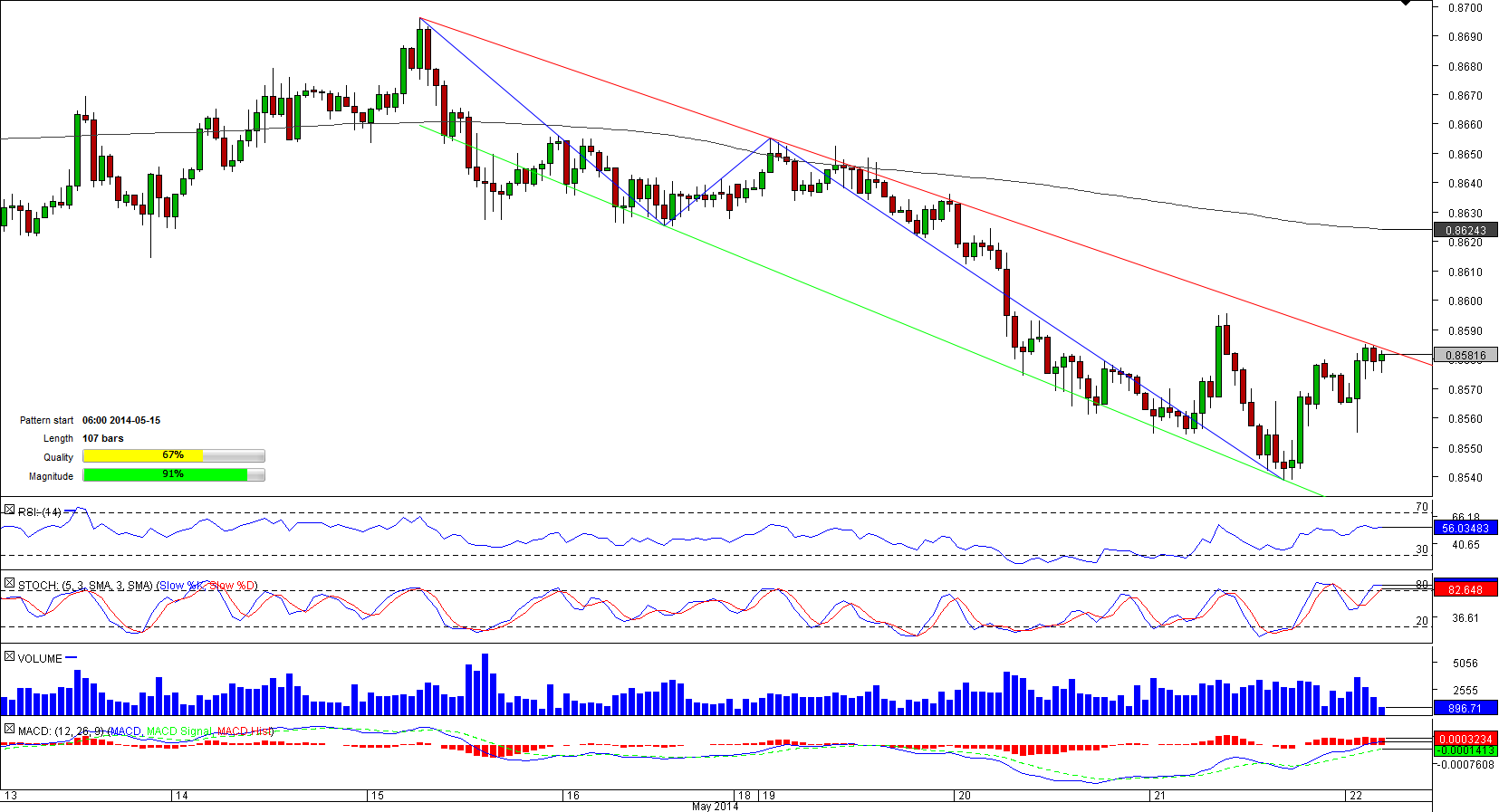Image resolution: width=1499 pixels, height=812 pixels.
Task: Click the RSI value label 56.03483
Action: (x=1465, y=529)
